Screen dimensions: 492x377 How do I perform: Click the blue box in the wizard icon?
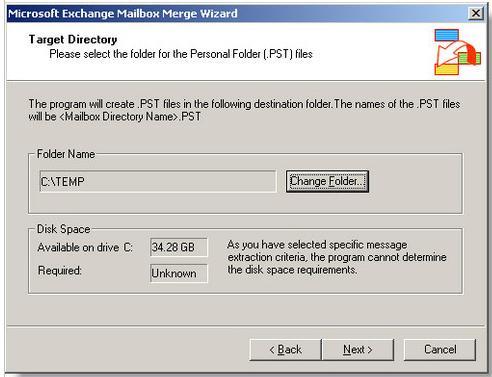447,35
